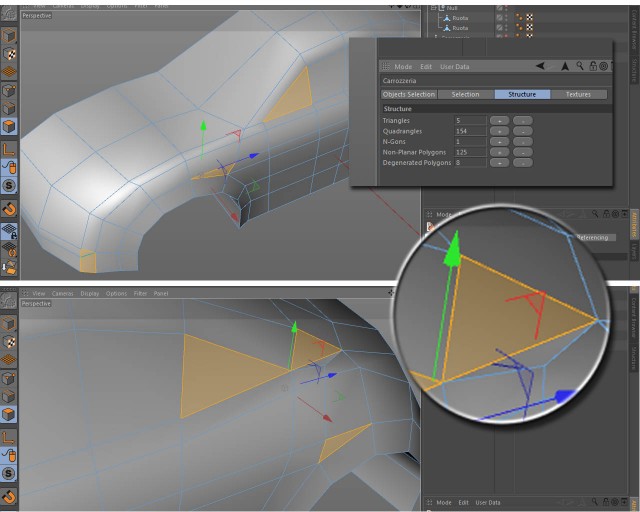Activate Workplane mode in upper viewport toolbar
This screenshot has height=512, width=640.
tap(9, 72)
